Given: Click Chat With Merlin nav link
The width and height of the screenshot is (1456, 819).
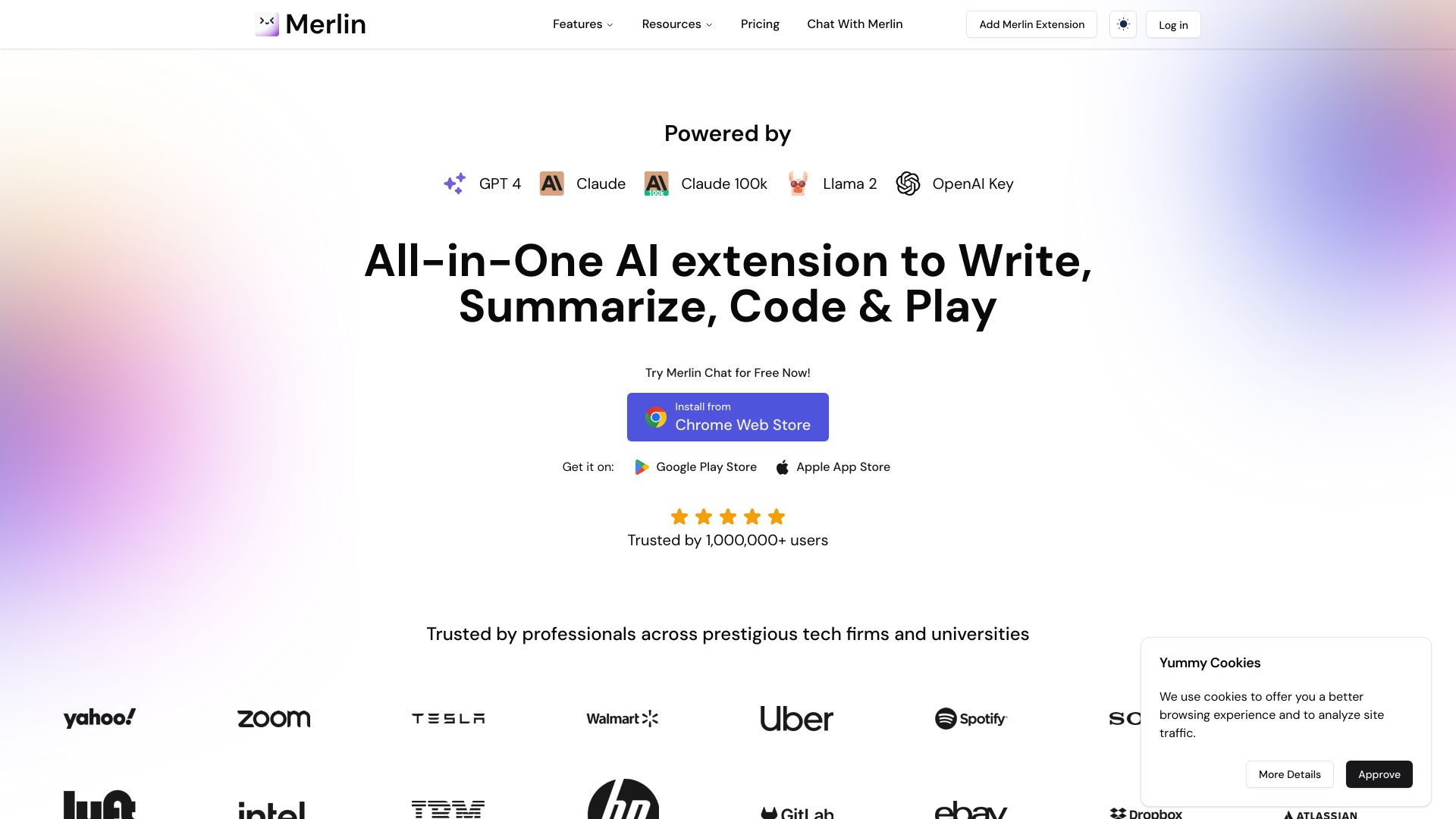Looking at the screenshot, I should [854, 24].
